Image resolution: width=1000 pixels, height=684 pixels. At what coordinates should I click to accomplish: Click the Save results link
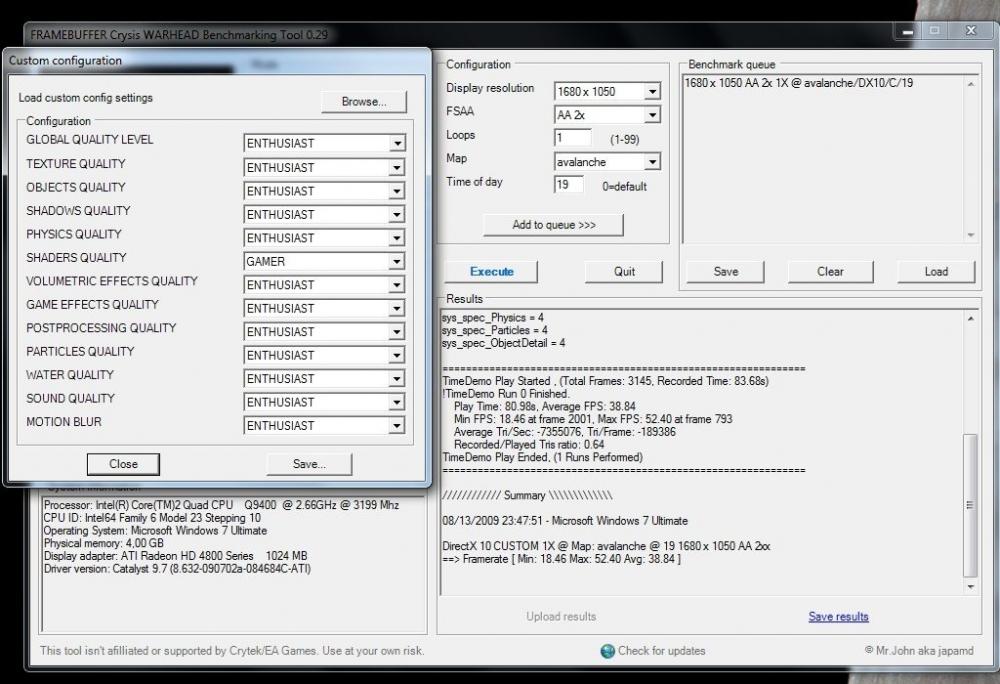tap(838, 617)
